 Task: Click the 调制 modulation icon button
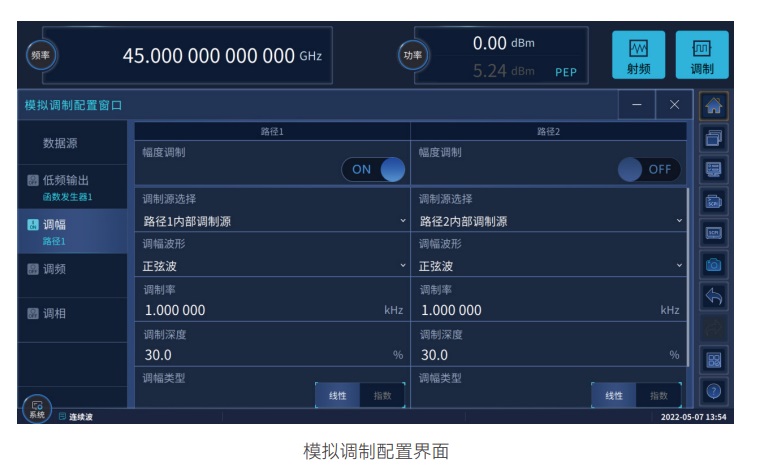[702, 55]
